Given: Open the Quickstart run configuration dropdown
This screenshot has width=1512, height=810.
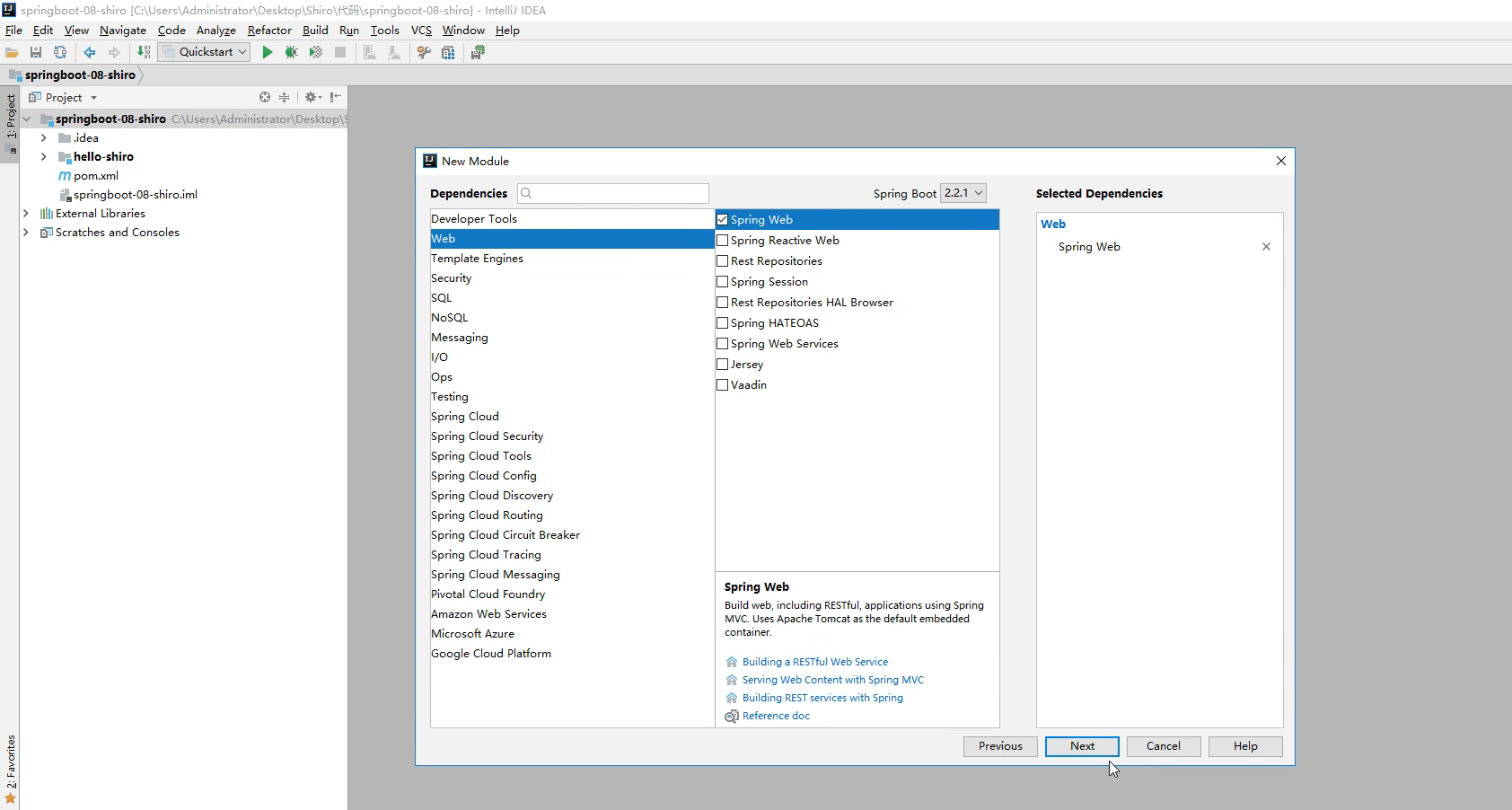Looking at the screenshot, I should pos(204,52).
